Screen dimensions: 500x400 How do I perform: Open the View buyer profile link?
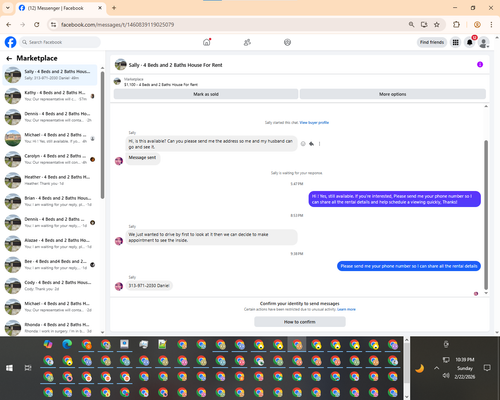pyautogui.click(x=314, y=122)
